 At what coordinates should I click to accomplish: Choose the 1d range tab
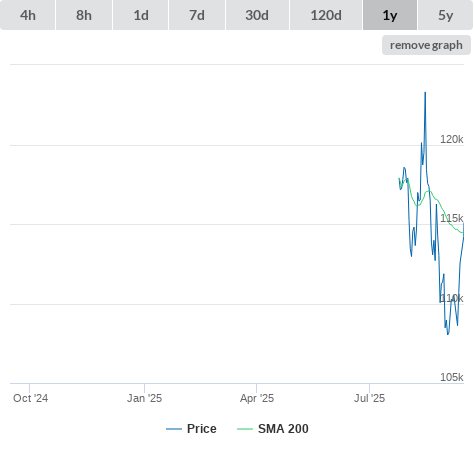[x=141, y=15]
